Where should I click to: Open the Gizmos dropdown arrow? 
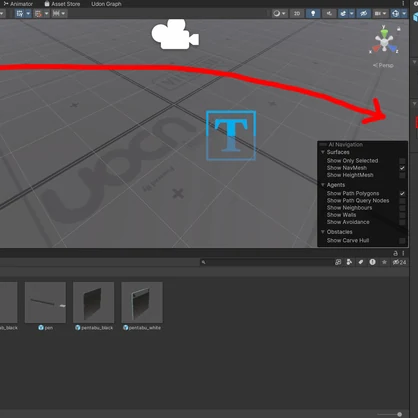point(404,14)
